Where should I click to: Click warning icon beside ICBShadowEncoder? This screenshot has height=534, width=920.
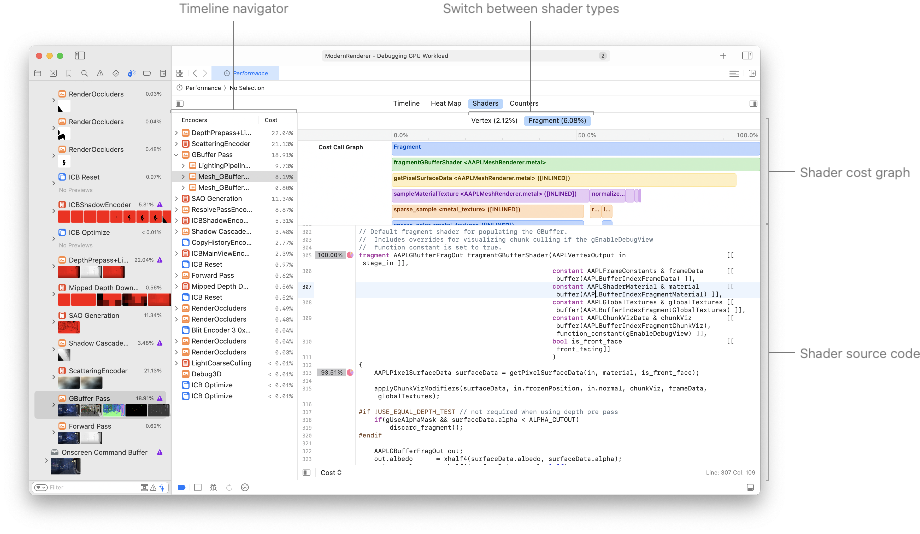(x=160, y=204)
